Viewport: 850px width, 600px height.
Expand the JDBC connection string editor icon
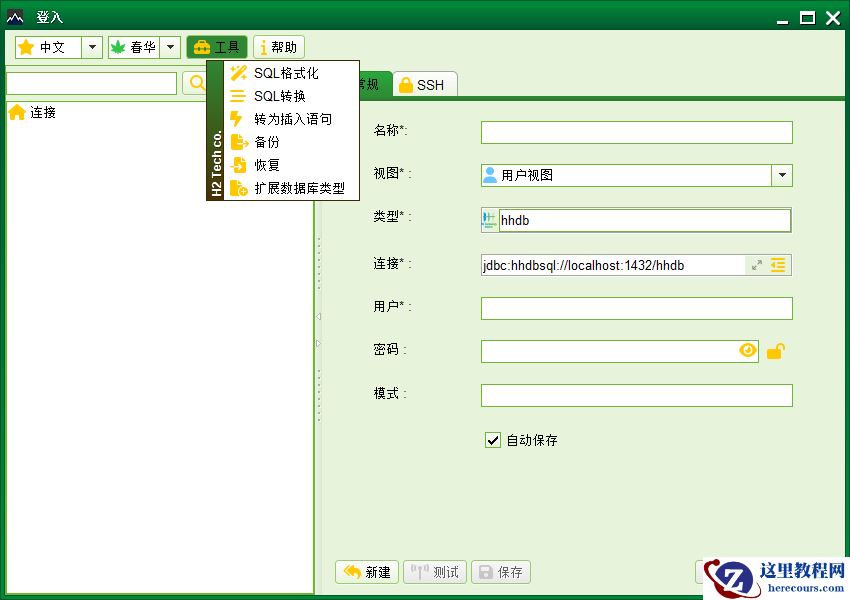pos(758,264)
